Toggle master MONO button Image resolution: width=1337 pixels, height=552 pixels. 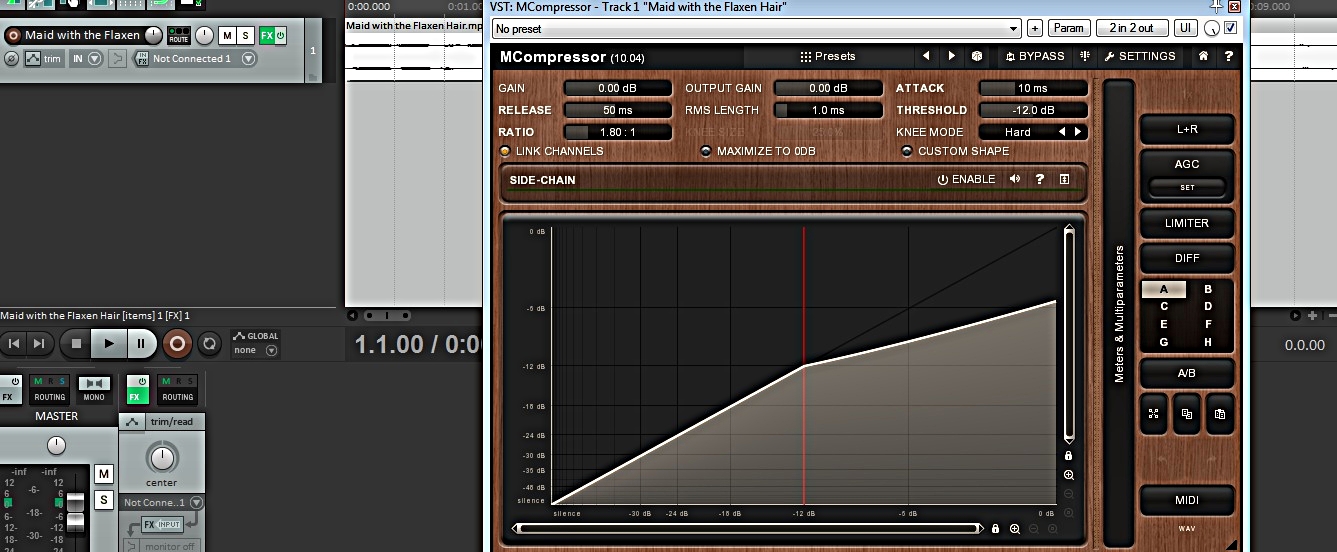(x=94, y=389)
